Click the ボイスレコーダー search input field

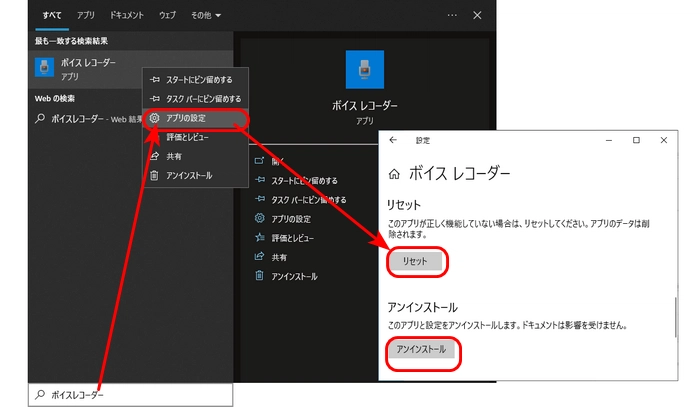click(x=130, y=395)
